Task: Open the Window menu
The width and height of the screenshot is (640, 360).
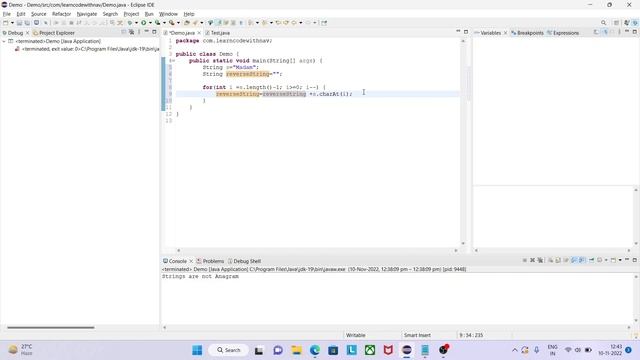Action: 168,14
